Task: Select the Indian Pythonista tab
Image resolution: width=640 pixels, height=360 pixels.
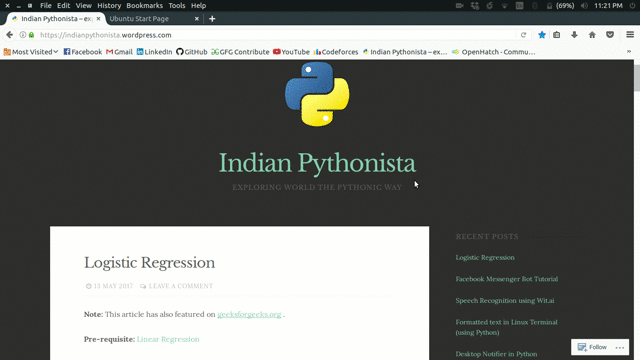Action: pos(56,19)
